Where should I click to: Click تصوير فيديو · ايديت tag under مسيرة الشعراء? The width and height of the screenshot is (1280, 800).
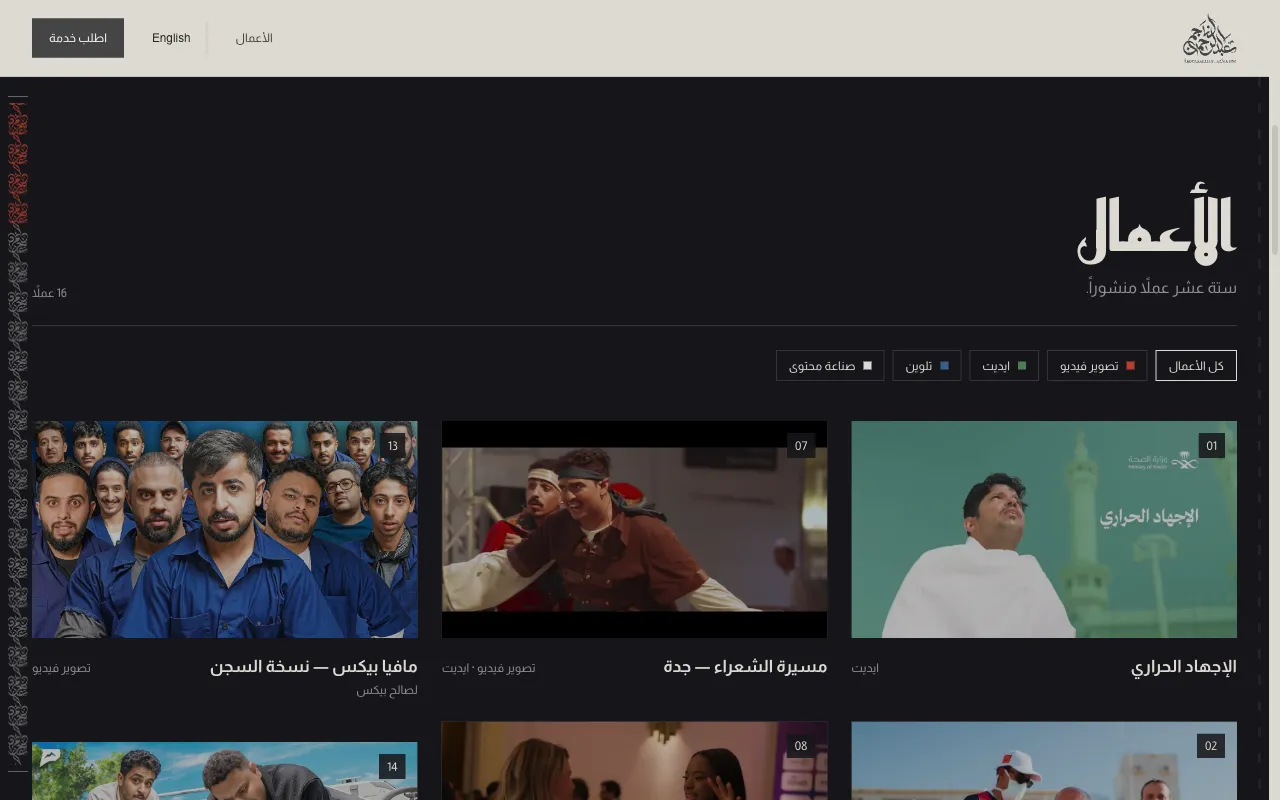pos(489,668)
